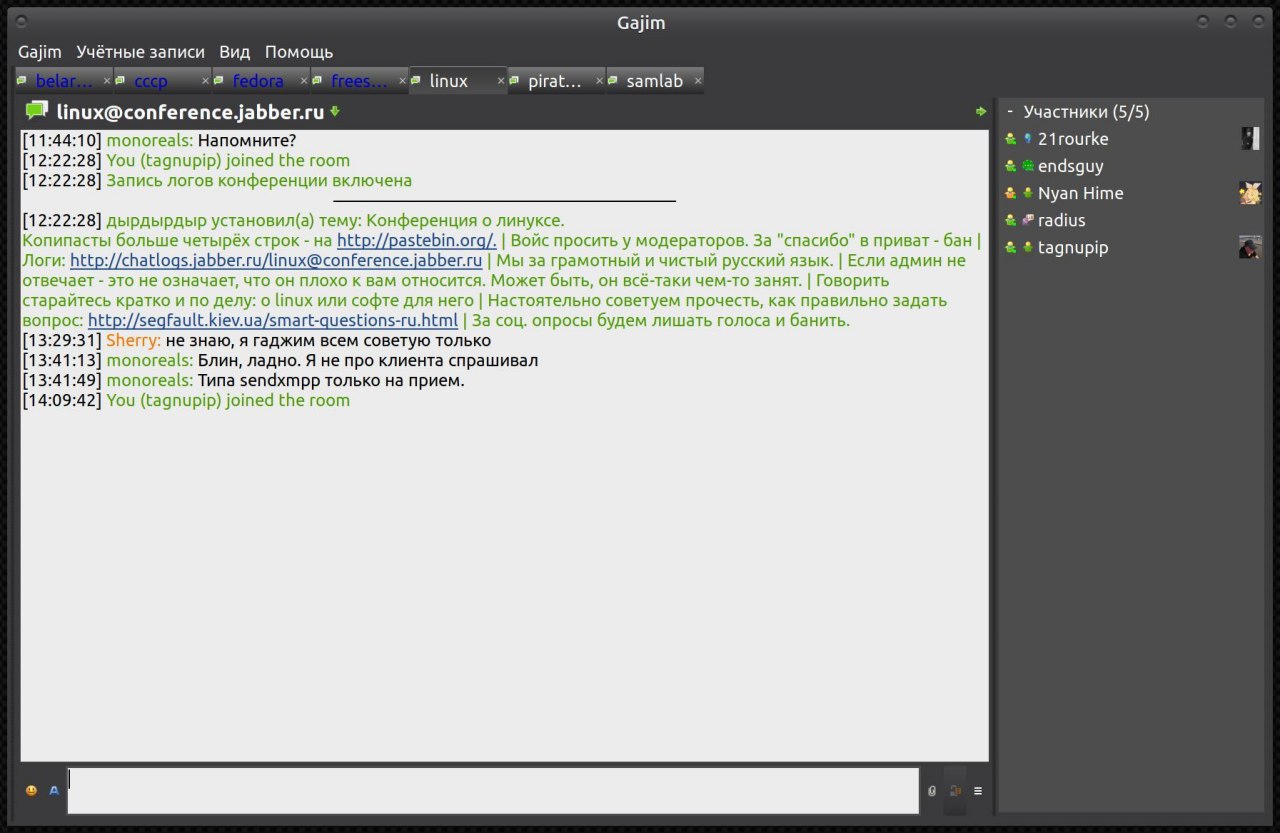This screenshot has height=833, width=1280.
Task: Close the fedora tab
Action: pyautogui.click(x=304, y=81)
